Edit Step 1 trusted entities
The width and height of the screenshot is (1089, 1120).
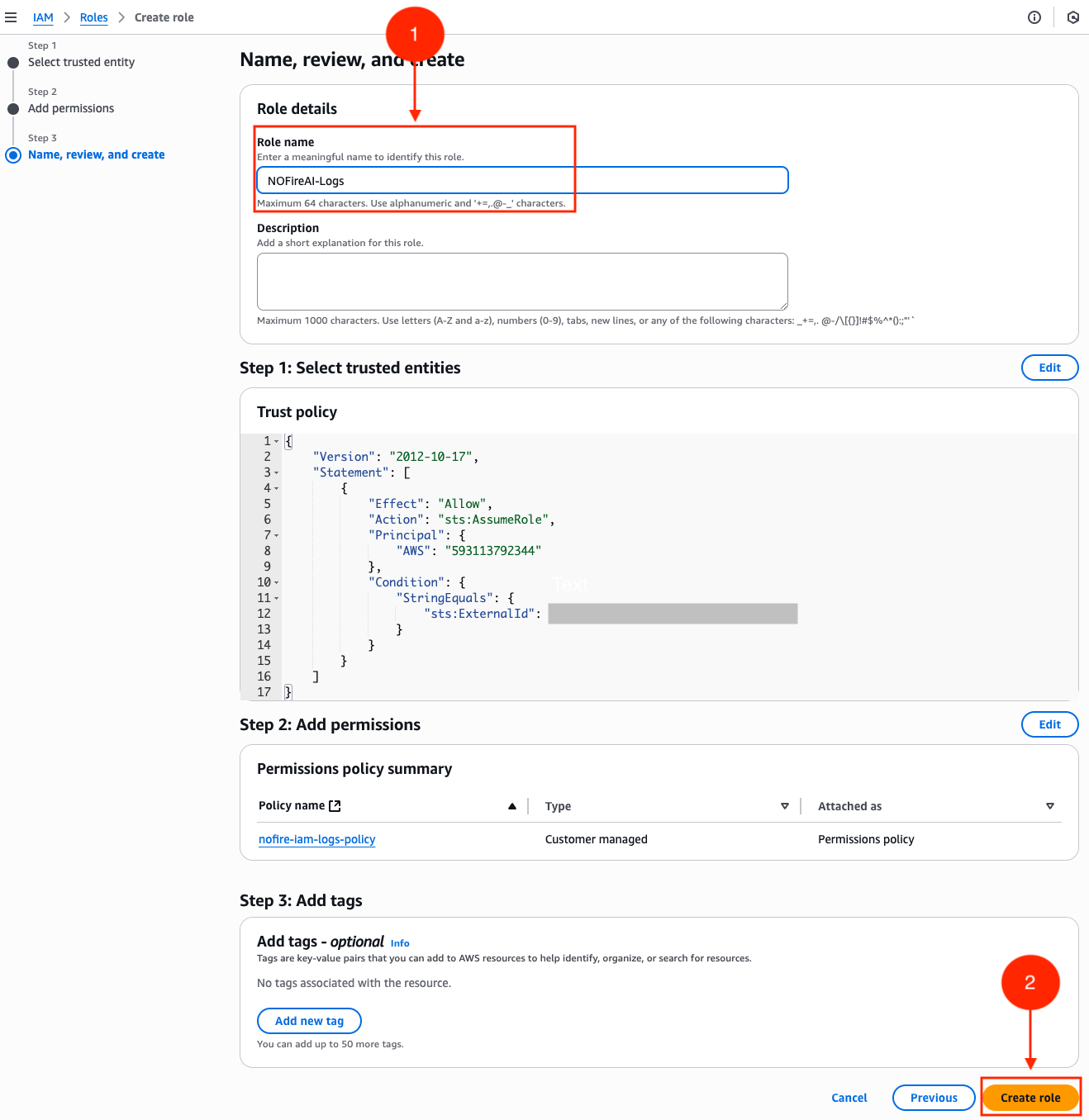(1050, 368)
